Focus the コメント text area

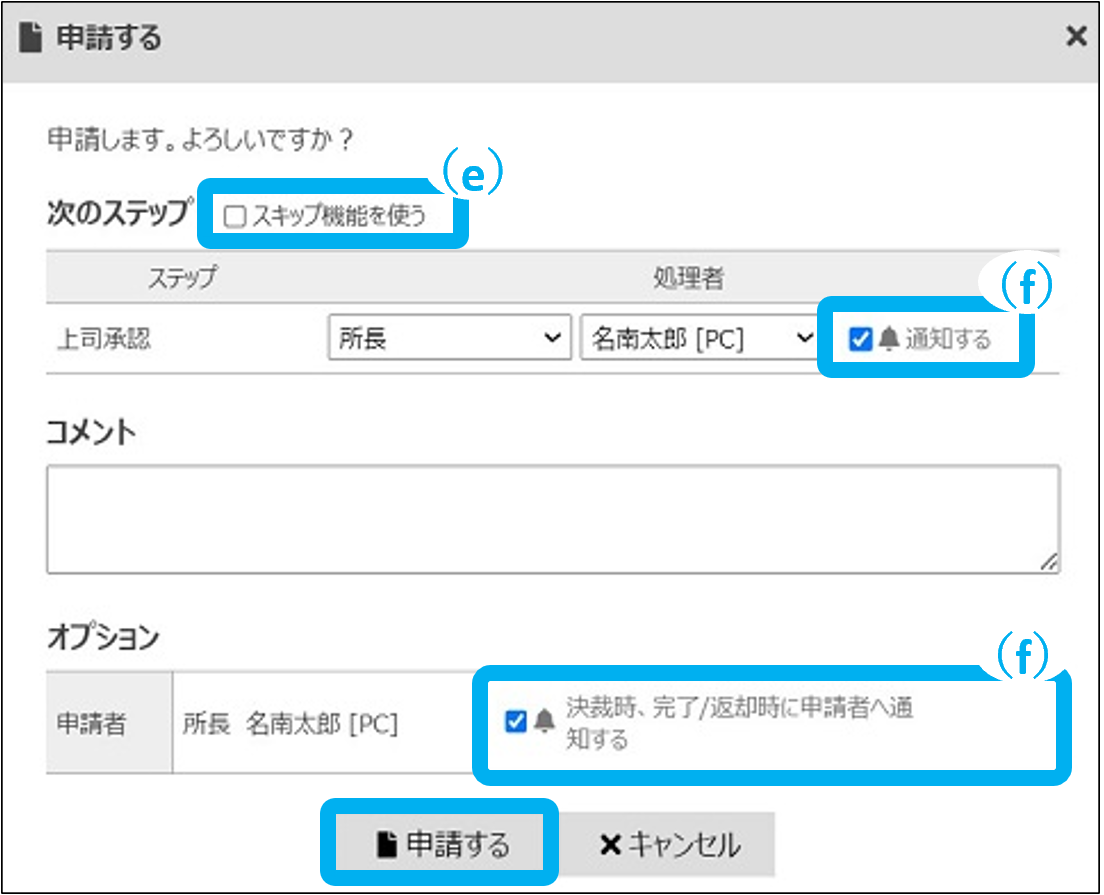point(552,519)
